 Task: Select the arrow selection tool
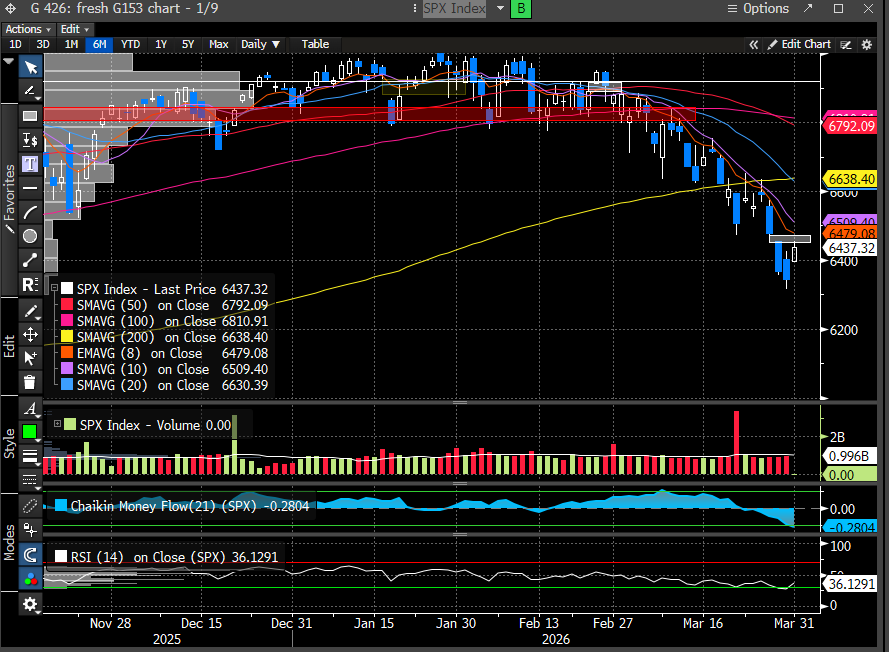30,67
